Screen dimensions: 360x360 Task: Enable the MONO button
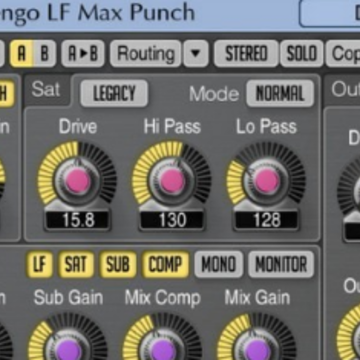[x=219, y=265]
